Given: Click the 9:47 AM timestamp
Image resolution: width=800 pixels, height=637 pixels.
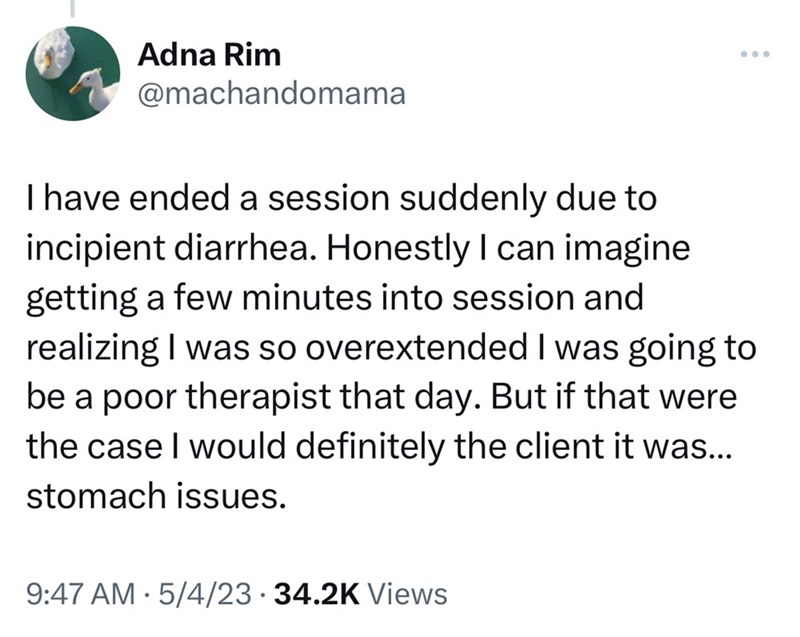Looking at the screenshot, I should [x=81, y=594].
